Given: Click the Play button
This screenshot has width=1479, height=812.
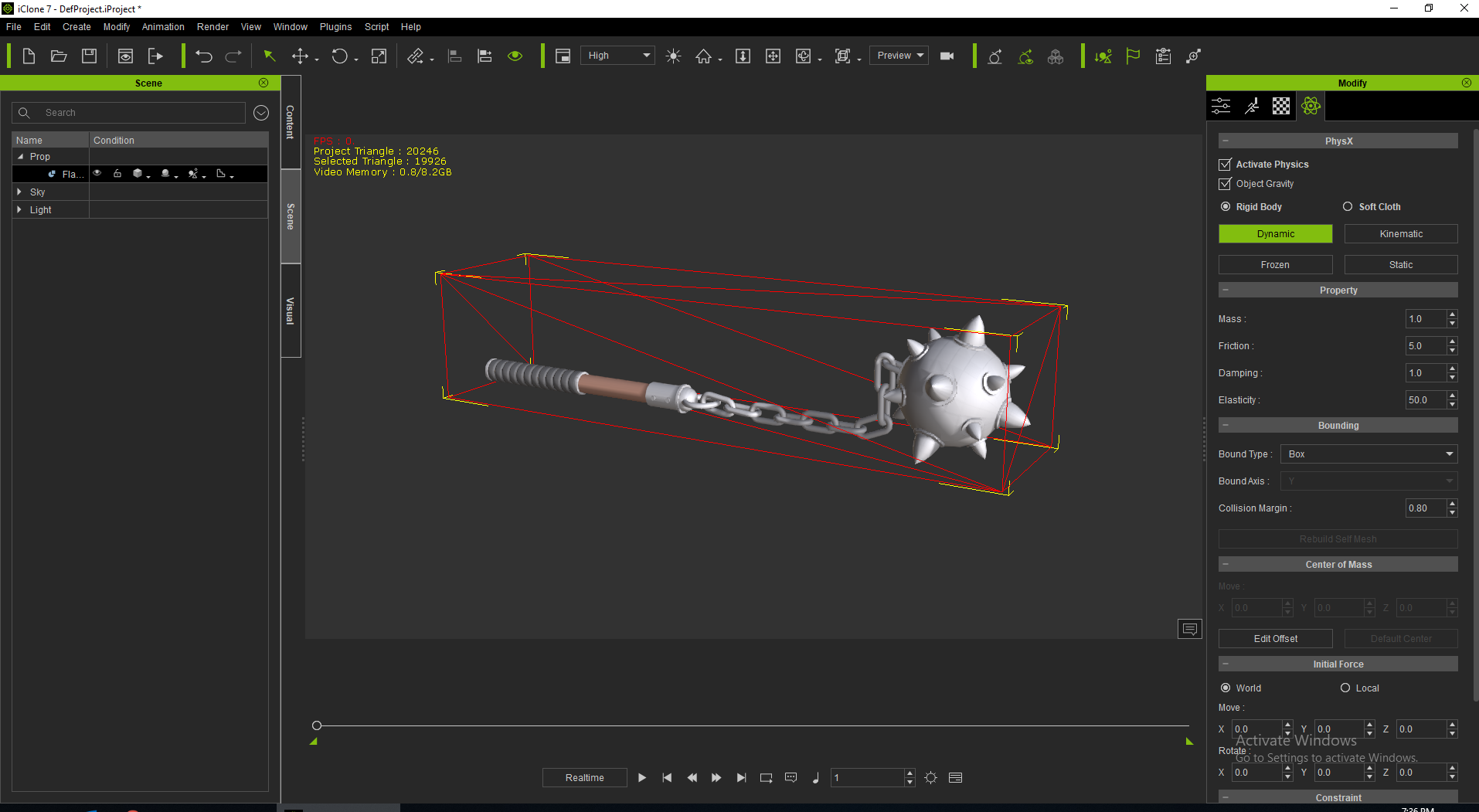Looking at the screenshot, I should pos(641,778).
